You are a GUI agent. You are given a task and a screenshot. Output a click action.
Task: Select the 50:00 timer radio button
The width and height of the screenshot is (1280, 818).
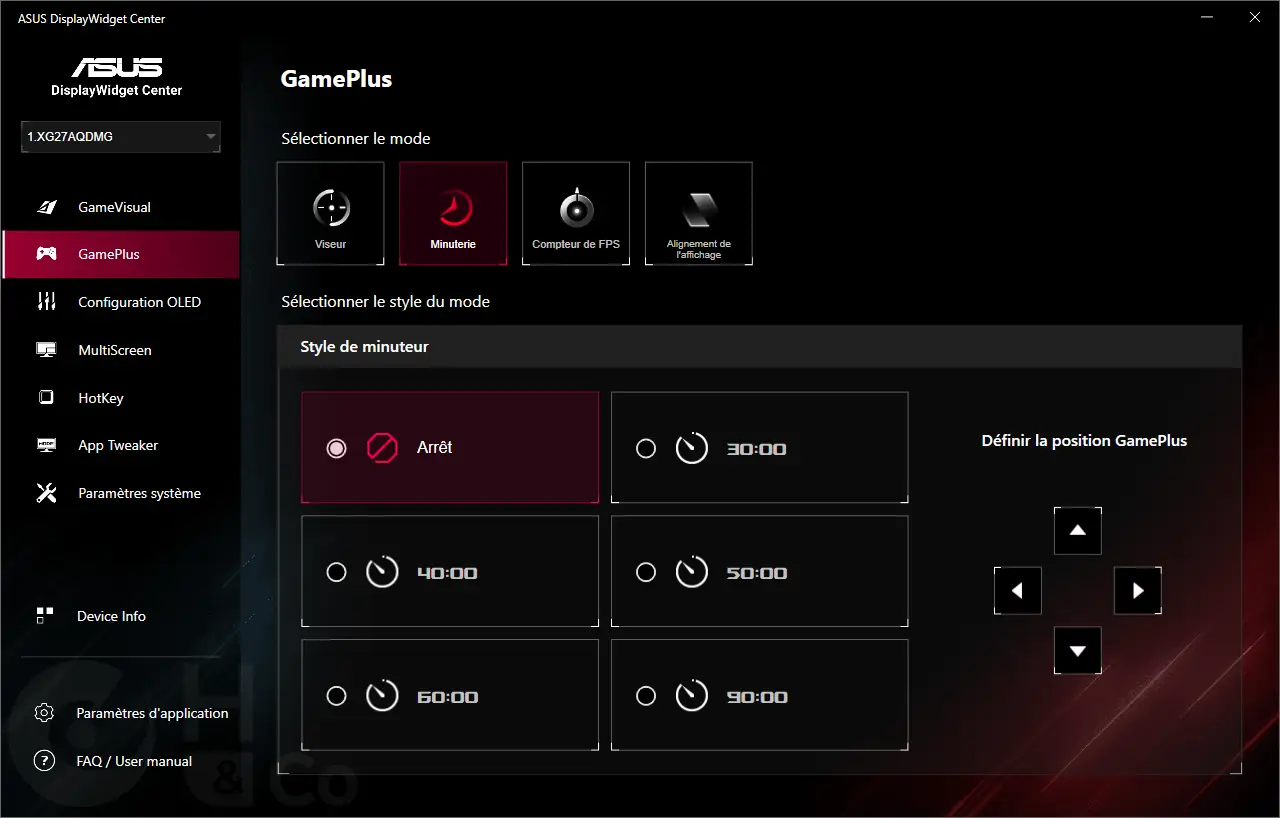646,572
